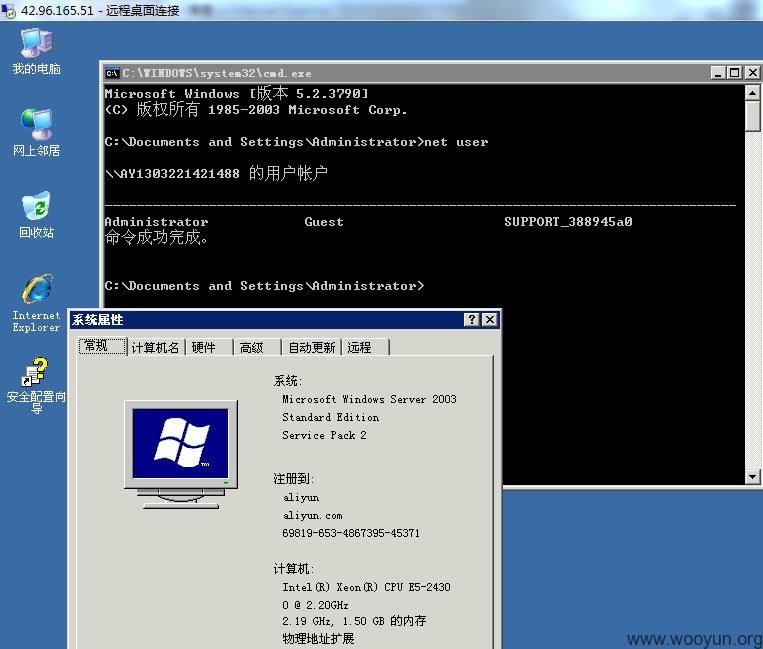Minimize the cmd.exe window
The height and width of the screenshot is (649, 763).
coord(718,73)
